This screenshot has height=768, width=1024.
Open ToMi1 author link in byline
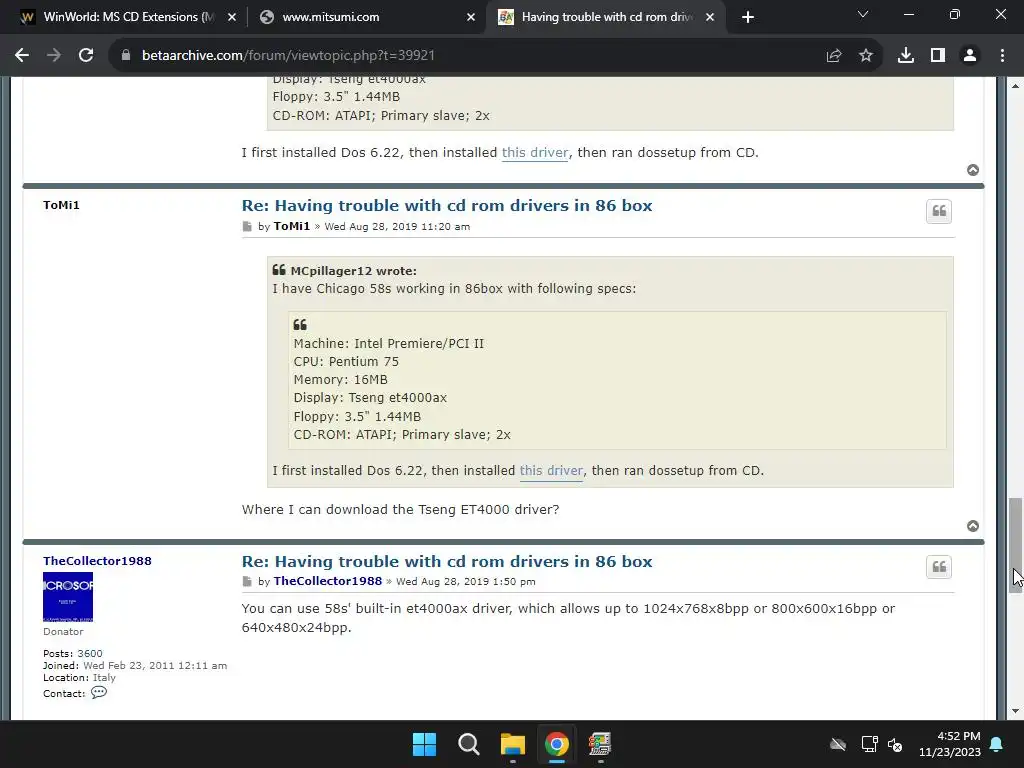[291, 226]
